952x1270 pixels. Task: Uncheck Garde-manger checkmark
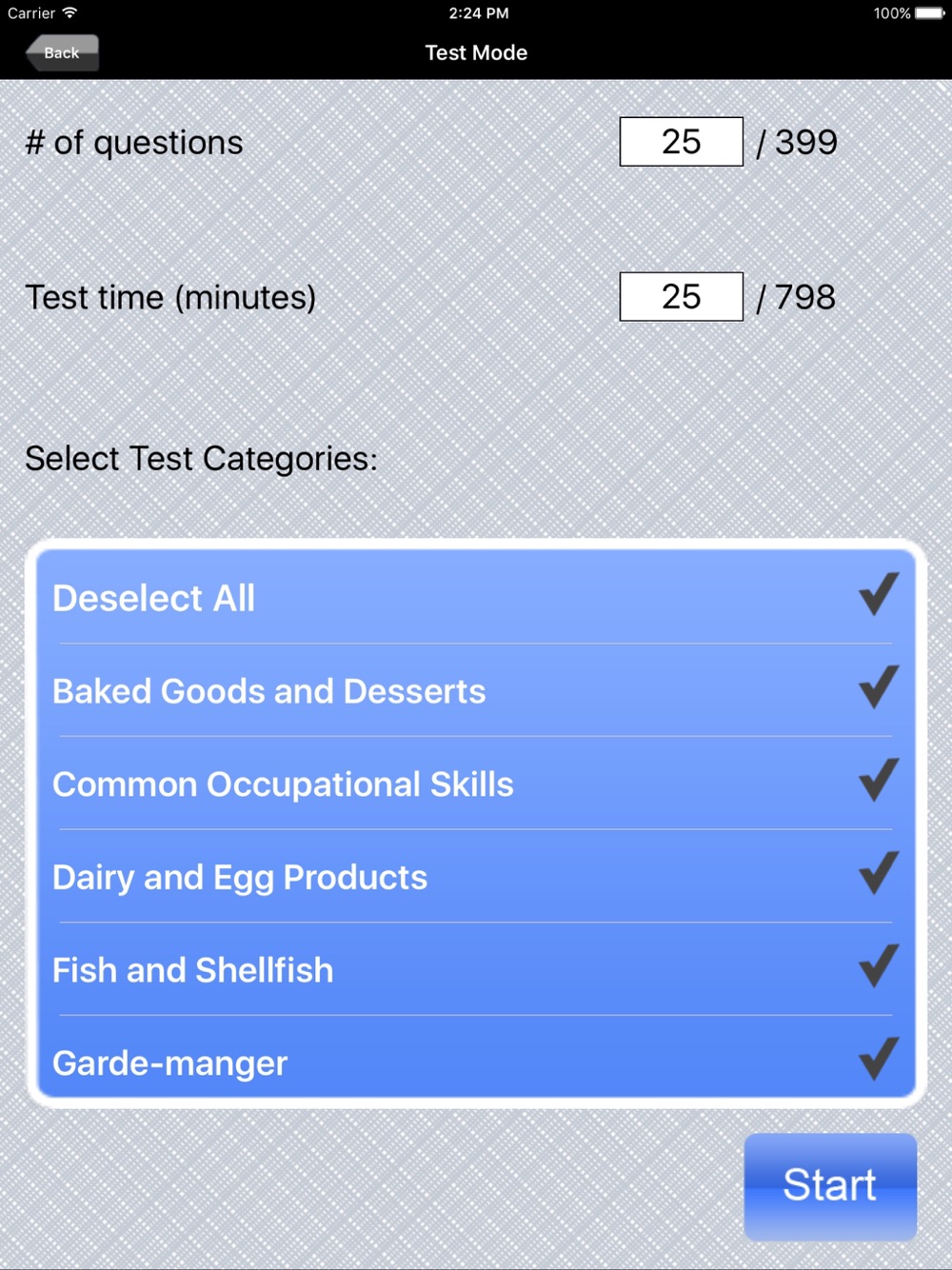pos(878,1058)
